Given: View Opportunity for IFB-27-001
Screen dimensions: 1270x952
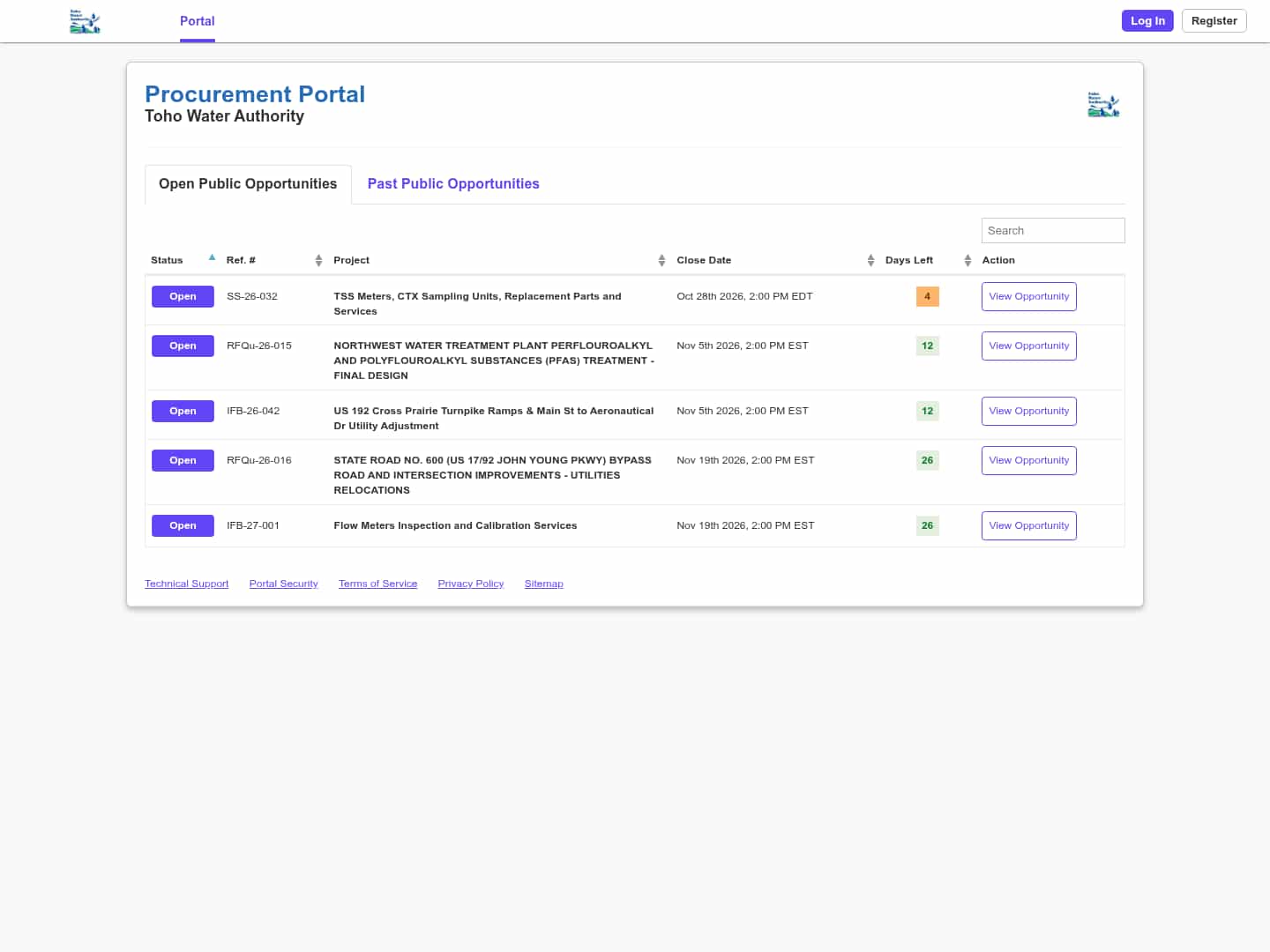Looking at the screenshot, I should (x=1029, y=526).
